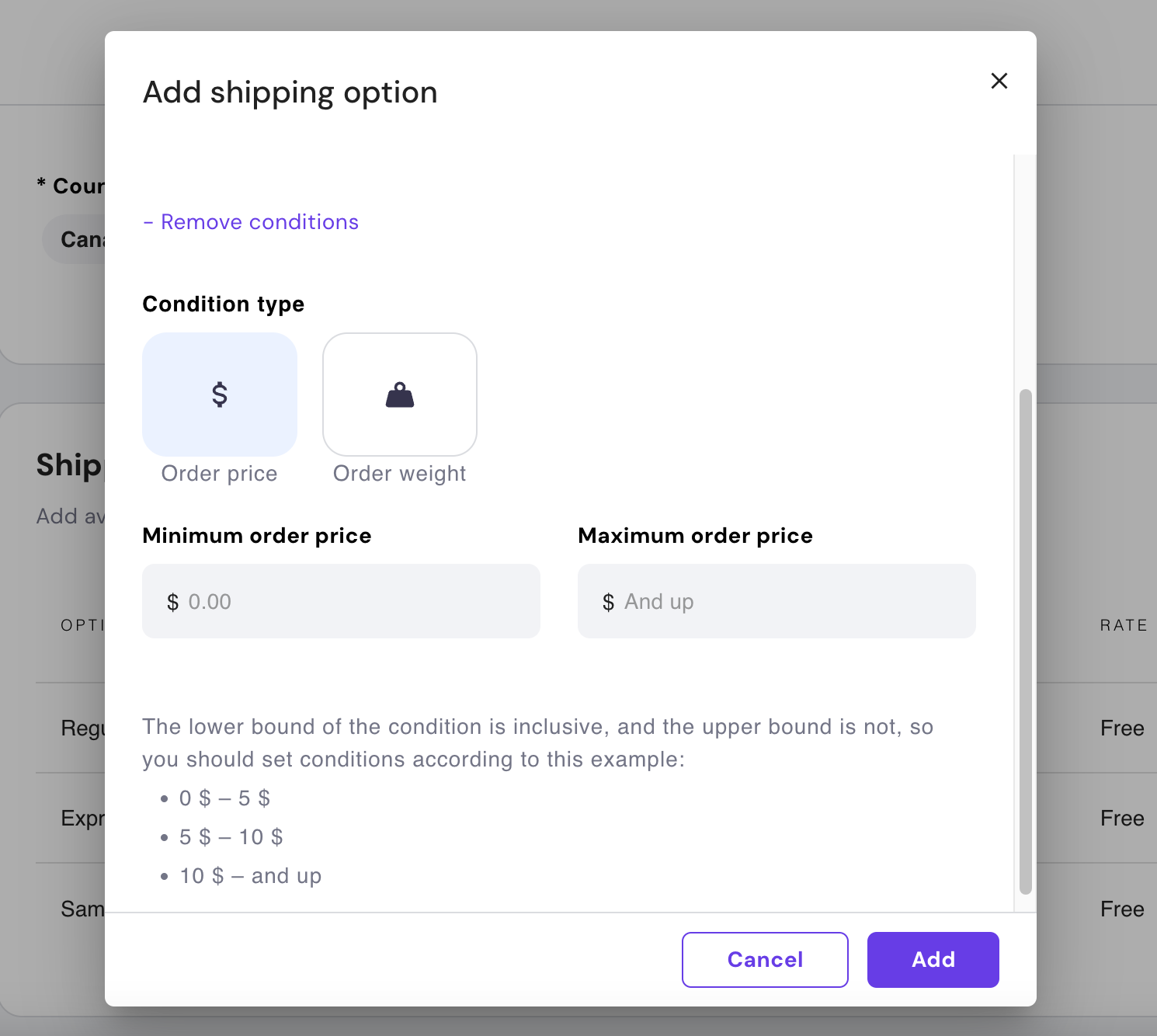
Task: Click the dollar prefix in Minimum order price field
Action: 173,601
